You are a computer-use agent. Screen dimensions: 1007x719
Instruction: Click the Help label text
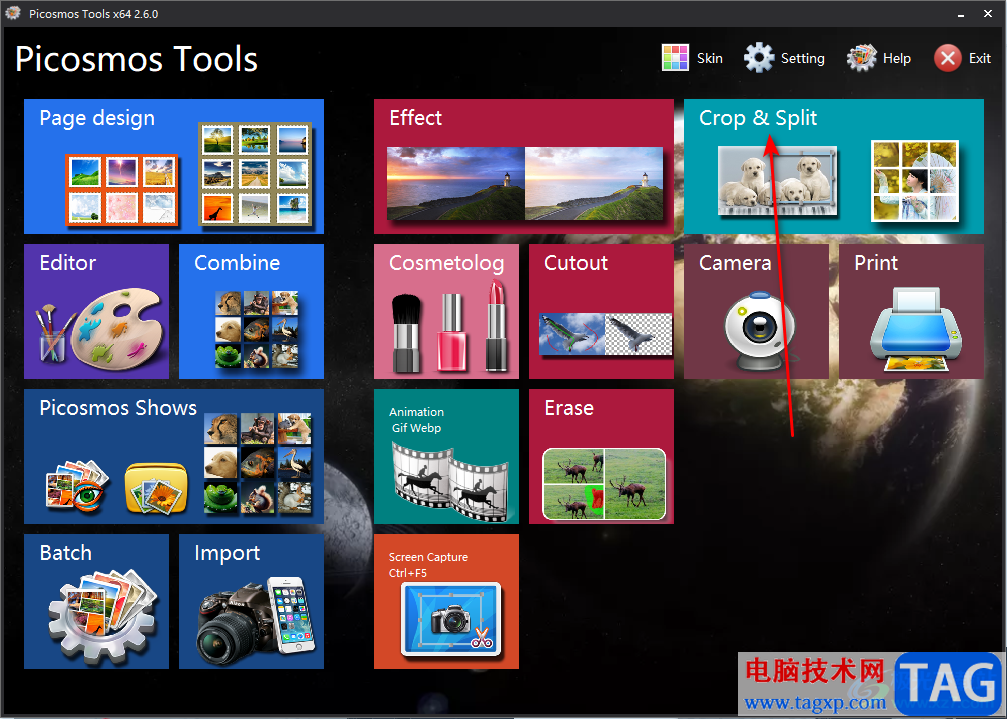[x=897, y=58]
